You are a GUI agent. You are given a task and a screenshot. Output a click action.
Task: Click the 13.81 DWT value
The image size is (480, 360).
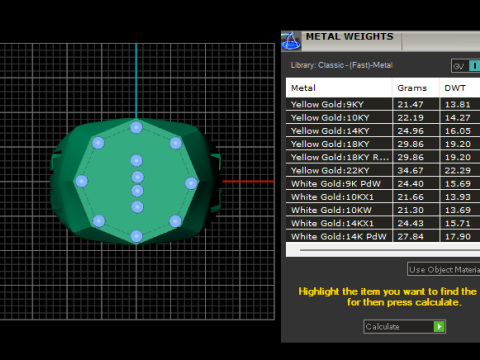click(458, 104)
